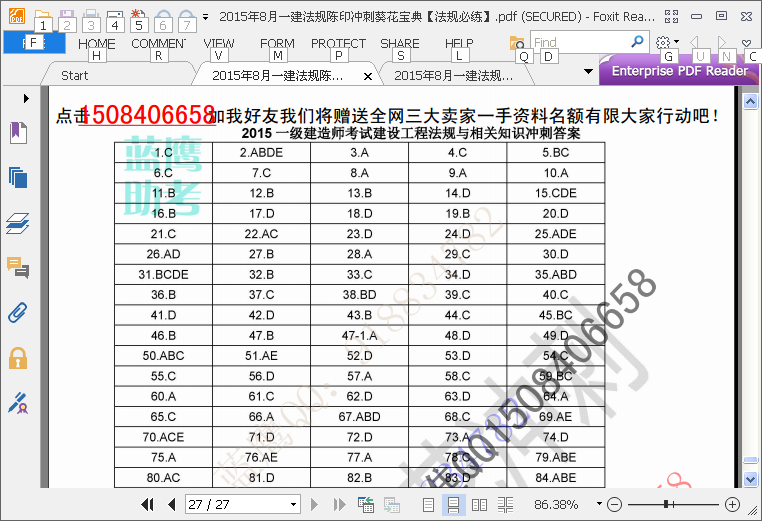This screenshot has height=521, width=762.
Task: Open the Pages thumbnails panel
Action: coord(18,177)
